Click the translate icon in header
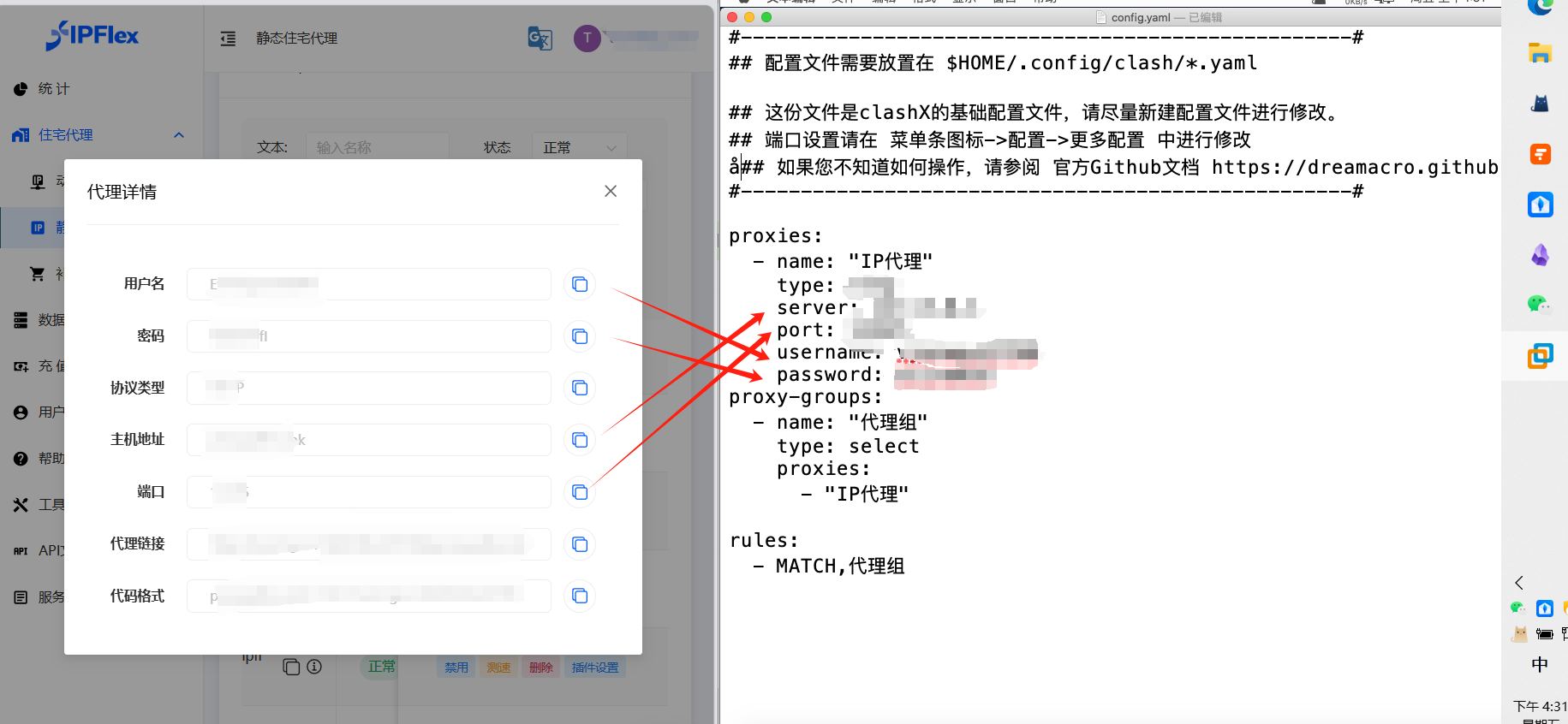This screenshot has height=724, width=1568. coord(540,39)
